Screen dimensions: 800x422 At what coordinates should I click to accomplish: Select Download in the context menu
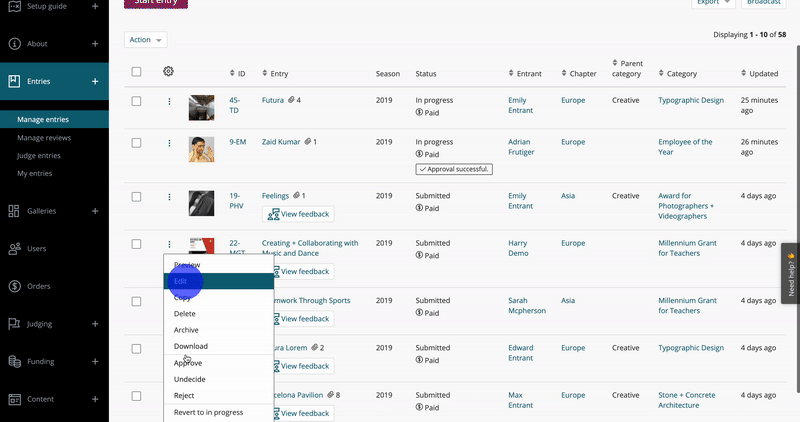191,346
